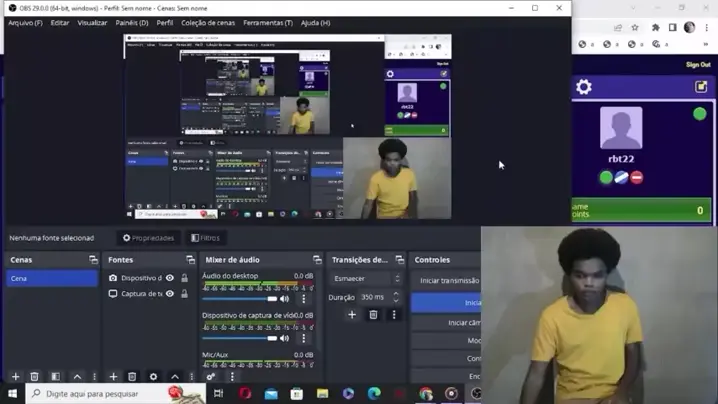
Task: Remove selected source with Fontes trash icon
Action: (x=132, y=377)
